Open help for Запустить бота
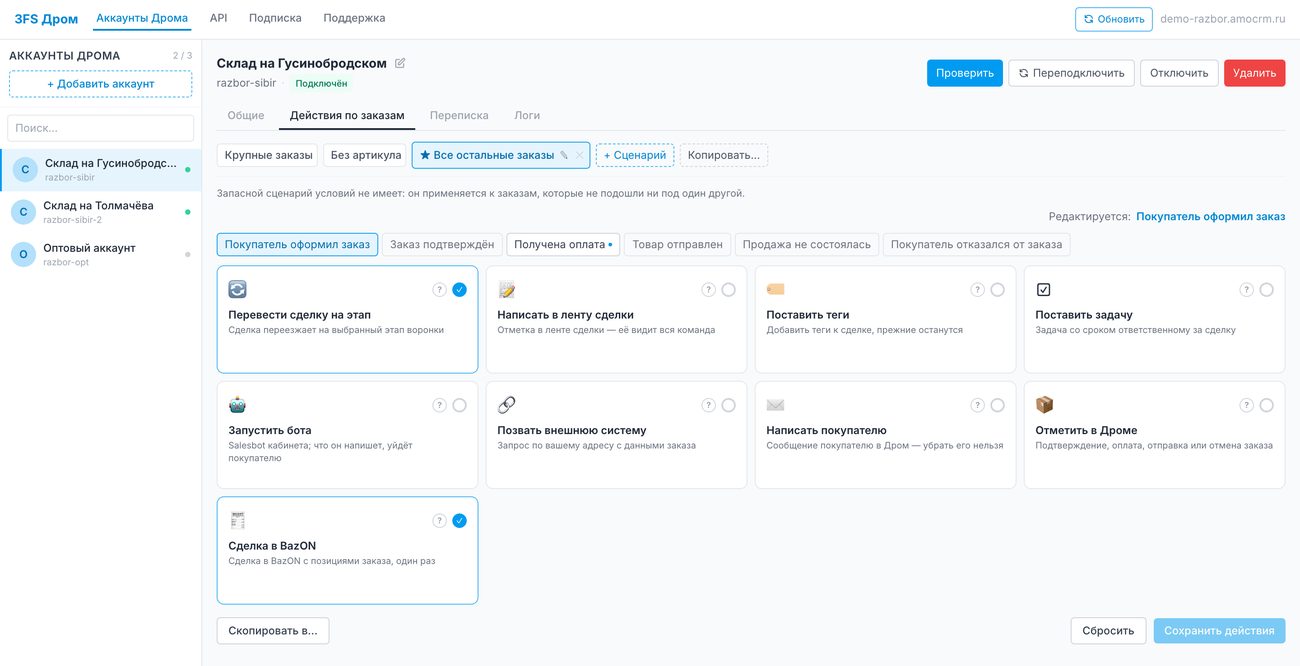The image size is (1300, 666). 439,405
